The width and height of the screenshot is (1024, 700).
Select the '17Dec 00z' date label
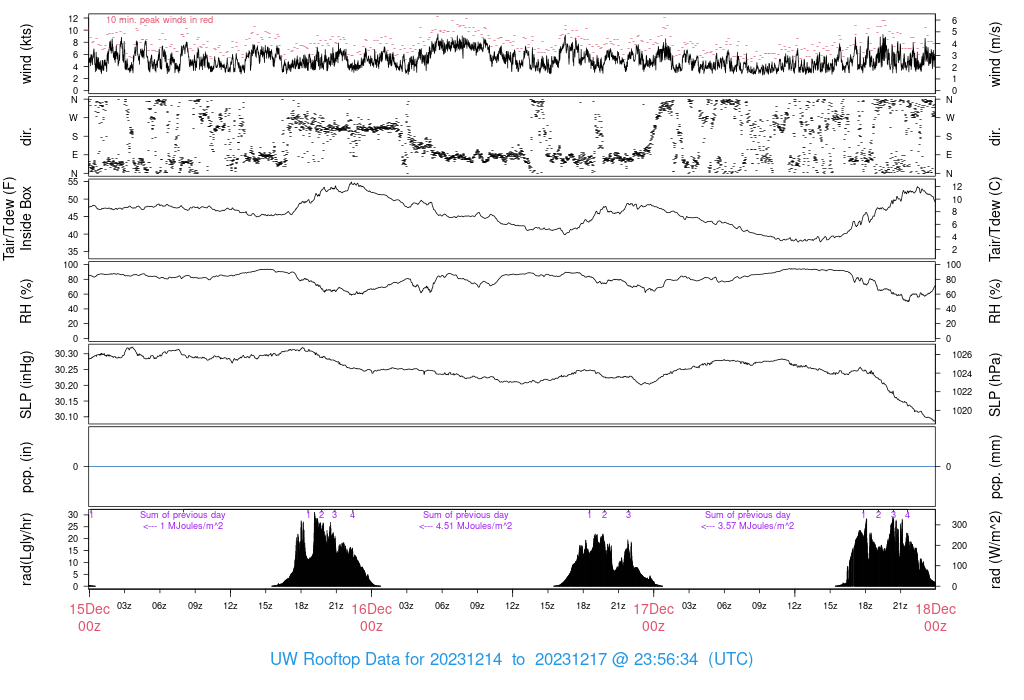[654, 618]
